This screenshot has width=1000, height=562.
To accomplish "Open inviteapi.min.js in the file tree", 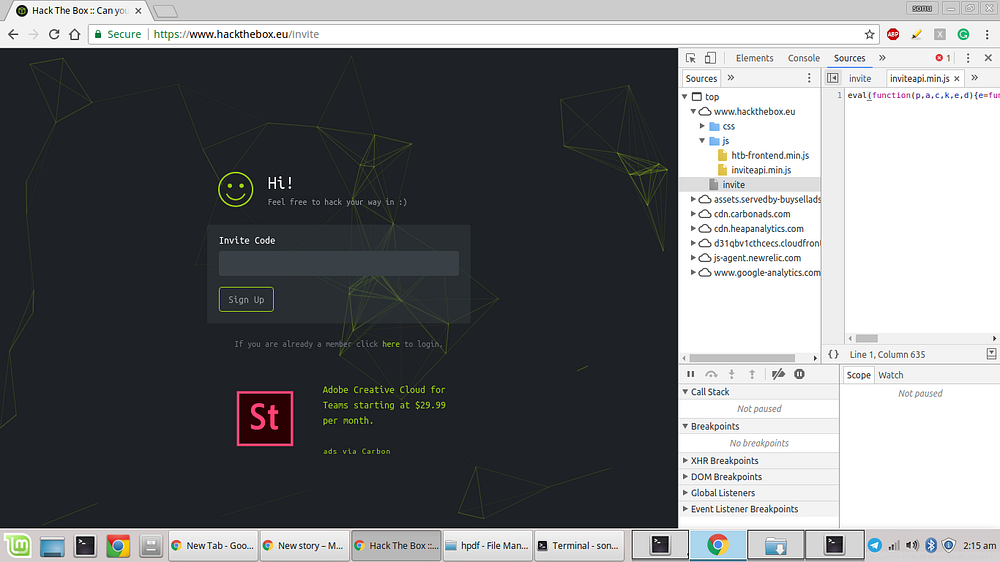I will 761,170.
